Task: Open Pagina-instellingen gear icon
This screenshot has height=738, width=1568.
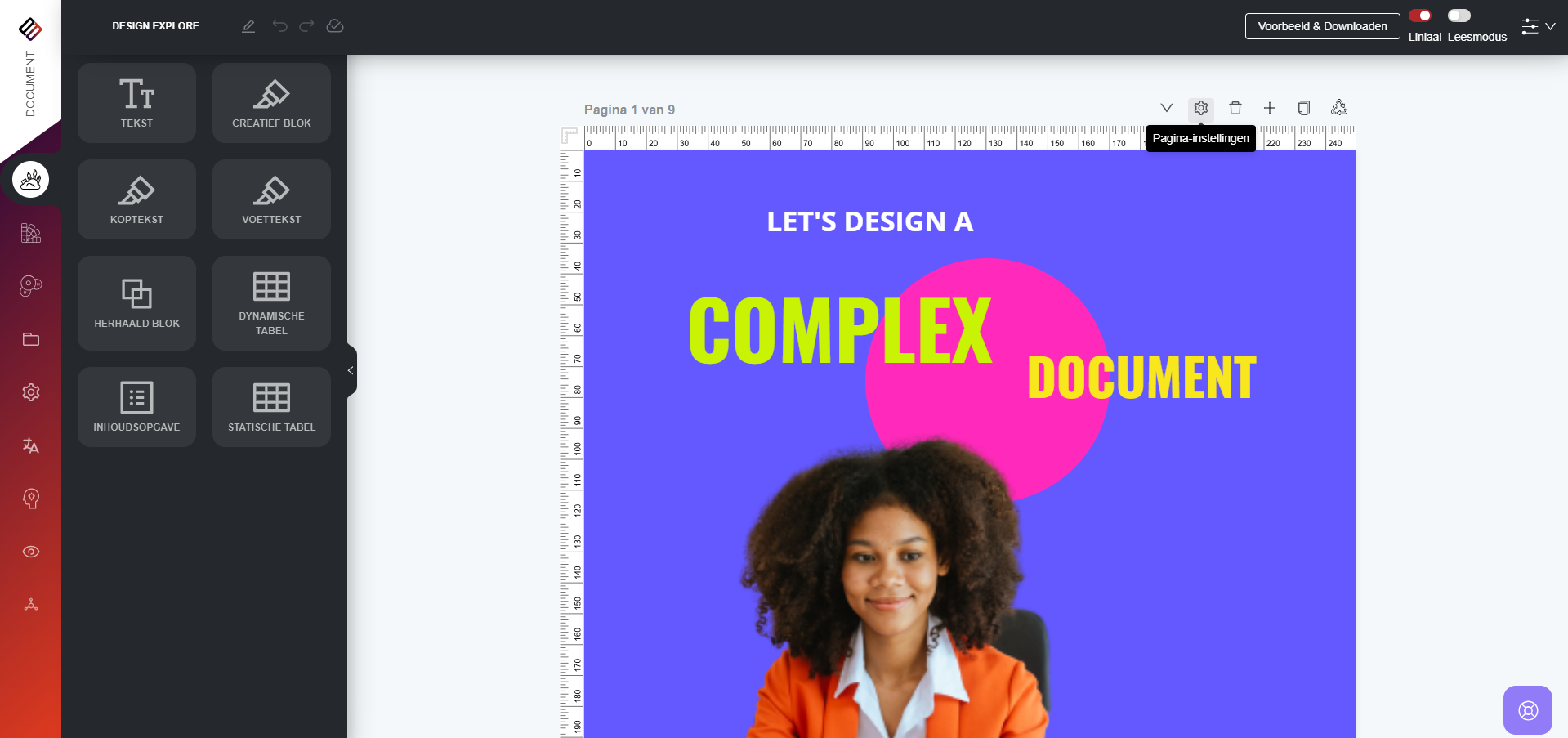Action: (x=1200, y=108)
